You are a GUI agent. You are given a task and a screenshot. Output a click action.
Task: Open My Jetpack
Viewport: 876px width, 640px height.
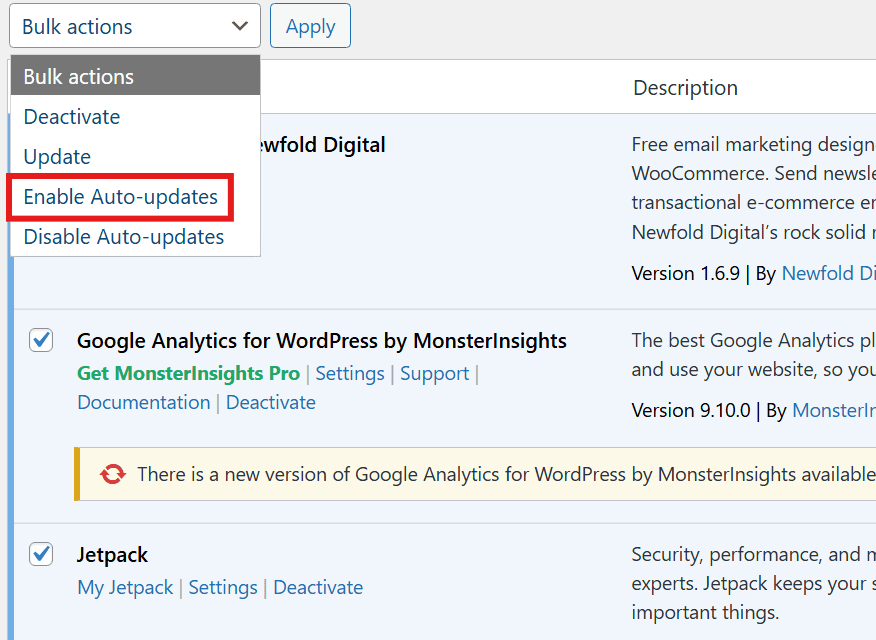pyautogui.click(x=125, y=587)
